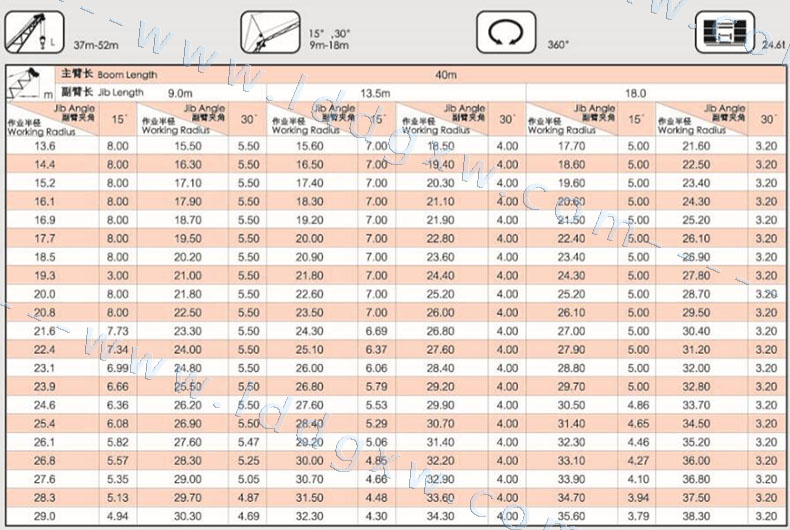
Task: Click the jib angle diagram icon
Action: (x=270, y=33)
